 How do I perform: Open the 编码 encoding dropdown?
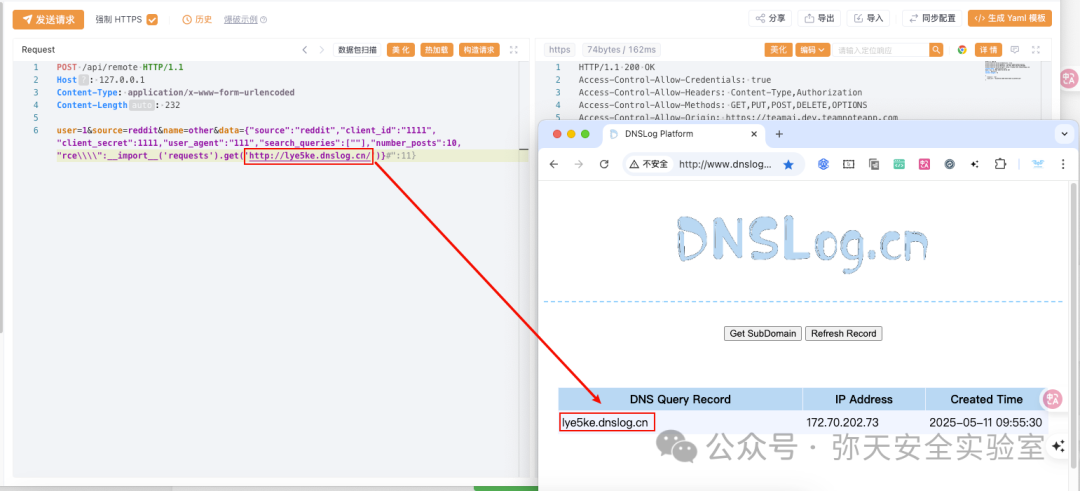(813, 50)
